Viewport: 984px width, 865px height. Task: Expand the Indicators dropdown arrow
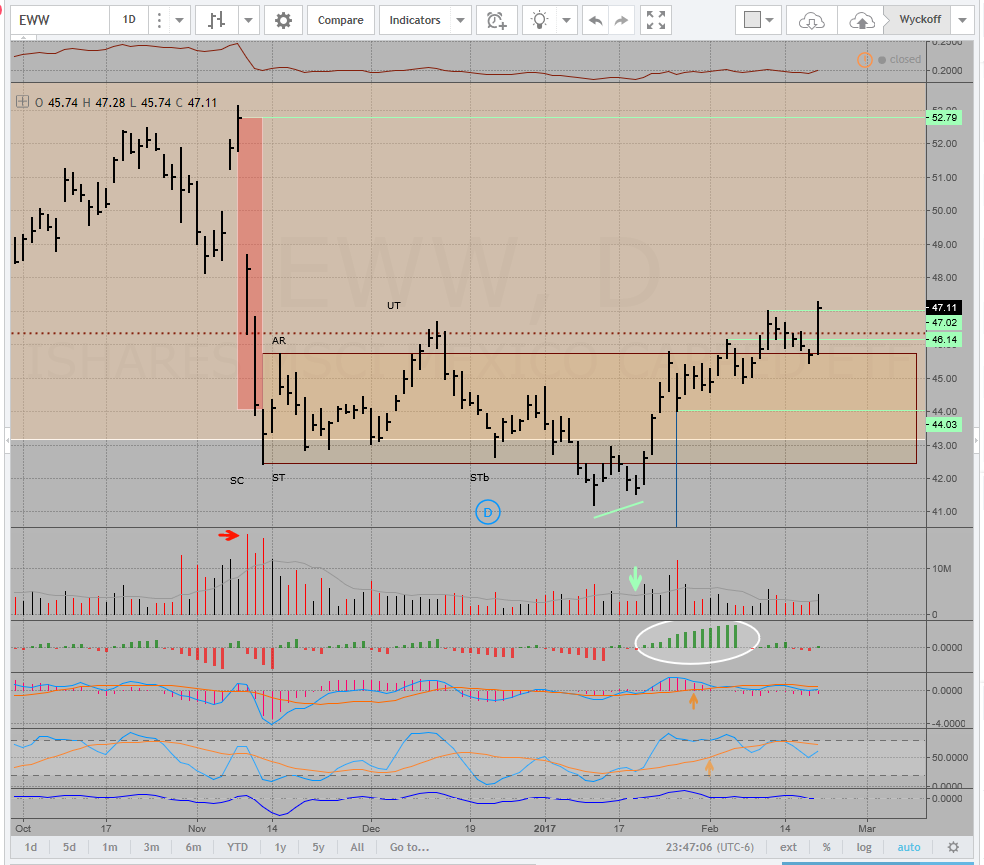tap(460, 20)
